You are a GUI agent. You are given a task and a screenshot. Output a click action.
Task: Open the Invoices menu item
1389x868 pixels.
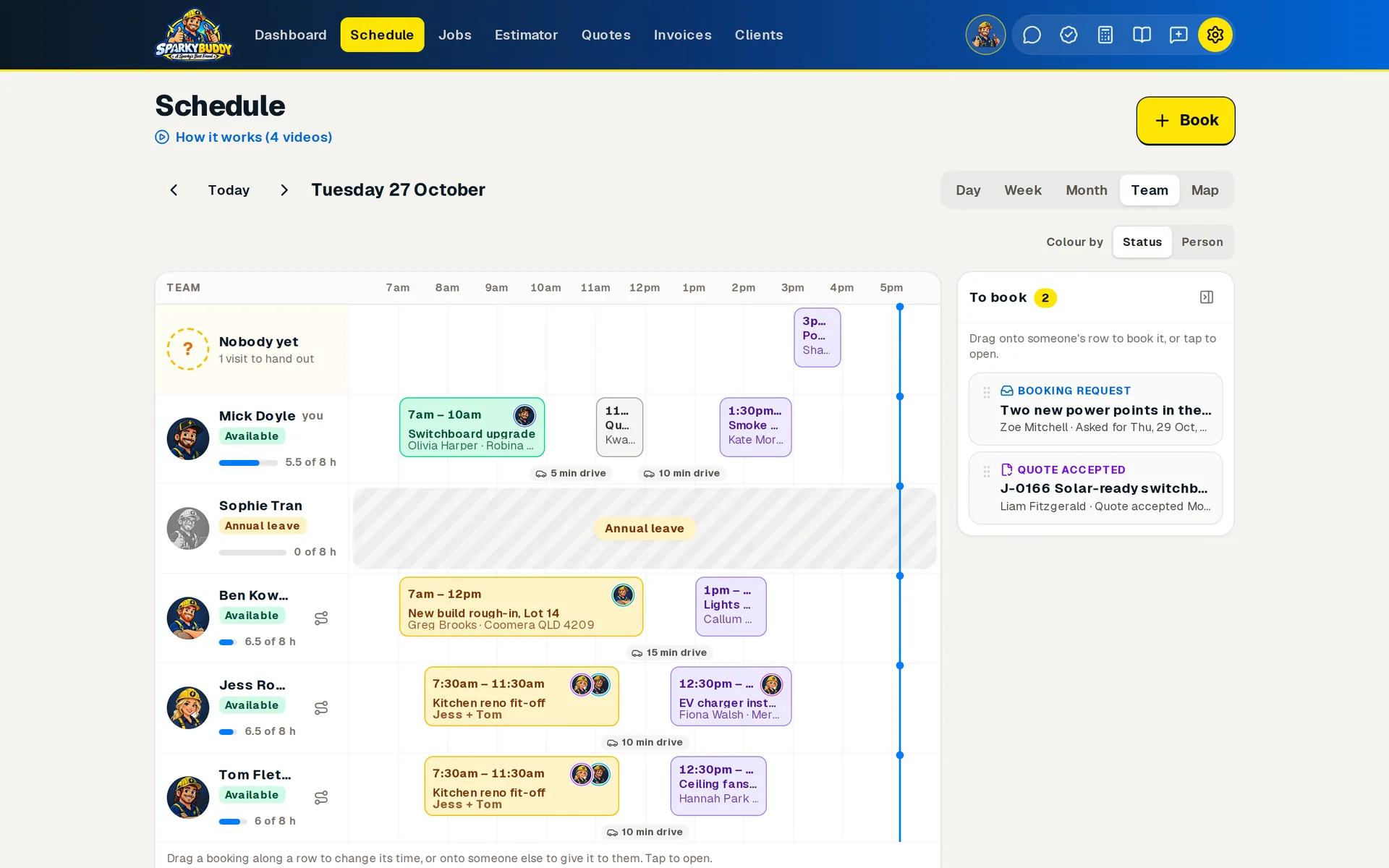point(682,35)
